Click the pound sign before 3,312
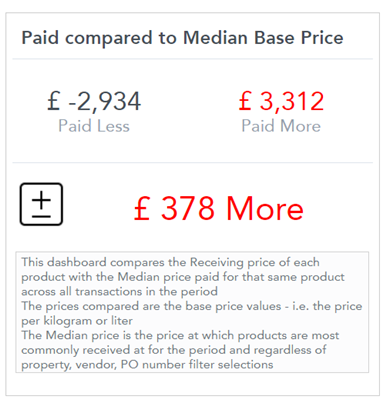 245,101
